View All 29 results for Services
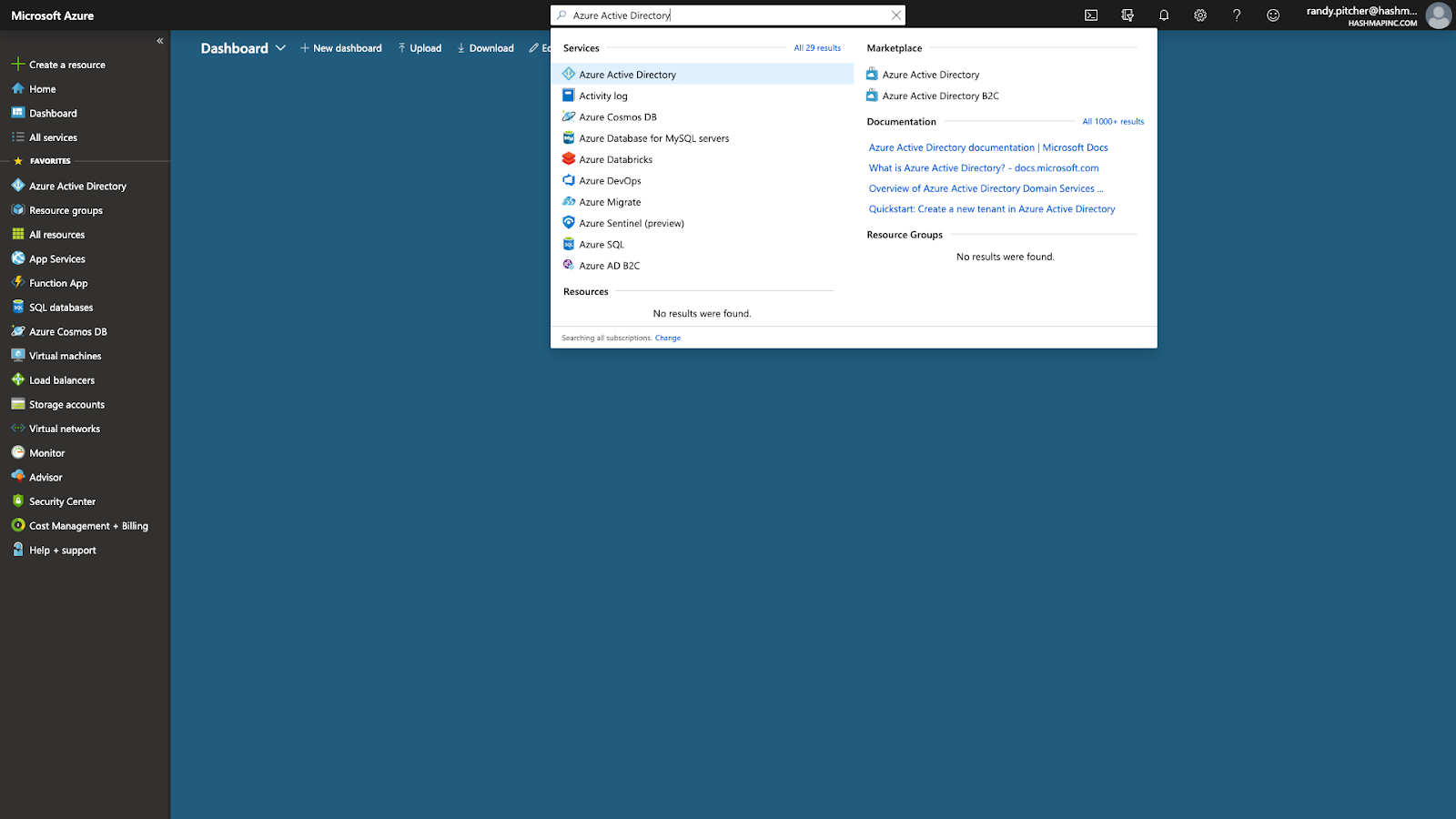This screenshot has height=819, width=1456. (x=817, y=48)
